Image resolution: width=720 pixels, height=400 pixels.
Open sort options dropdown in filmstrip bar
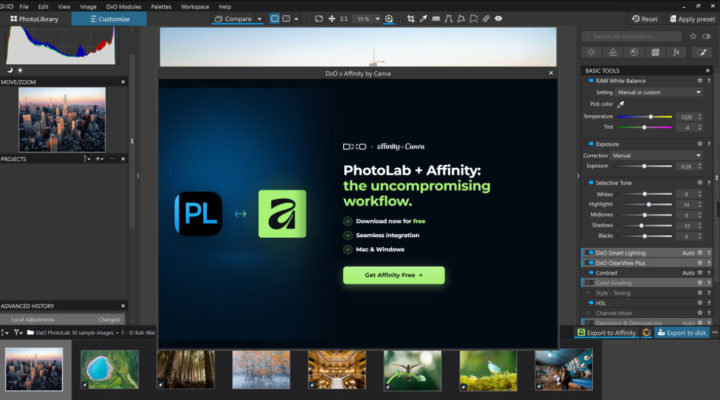[5, 332]
